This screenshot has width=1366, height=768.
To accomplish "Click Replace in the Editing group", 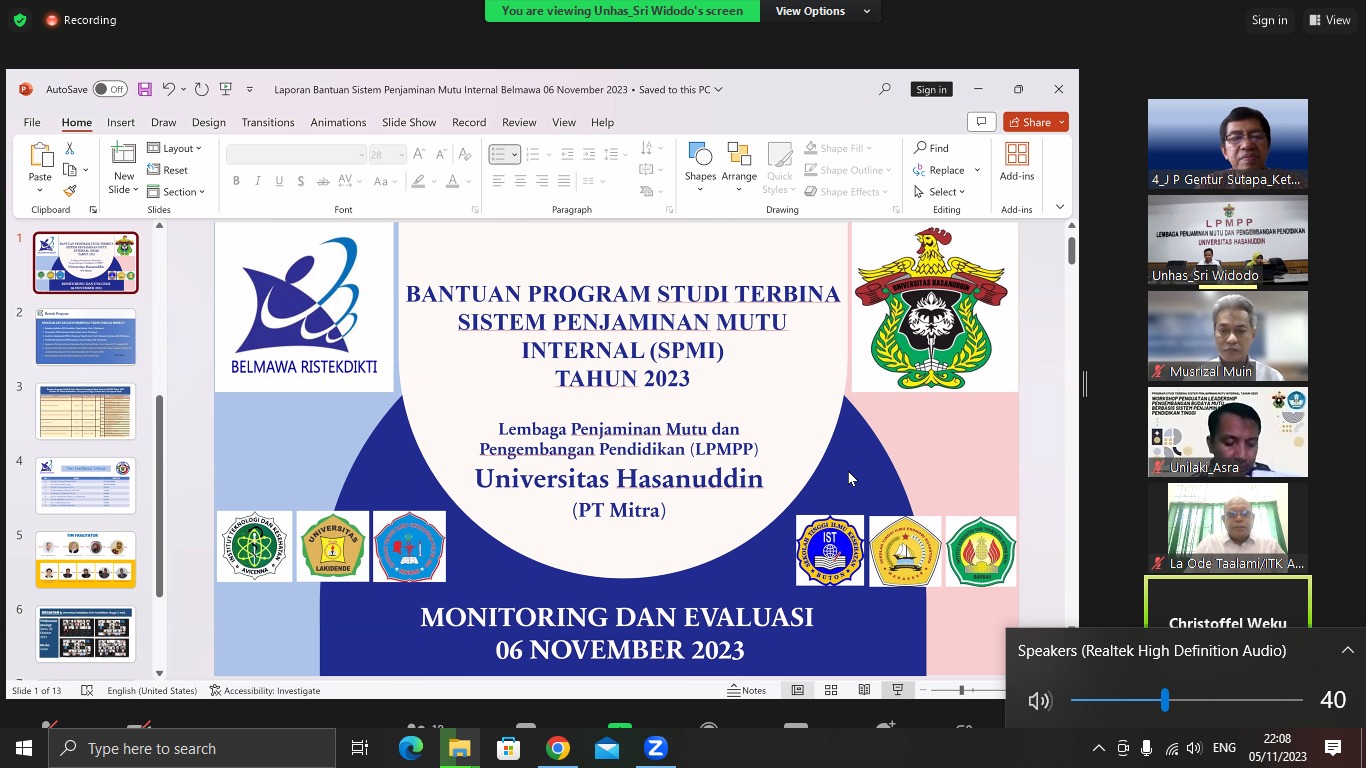I will tap(945, 170).
